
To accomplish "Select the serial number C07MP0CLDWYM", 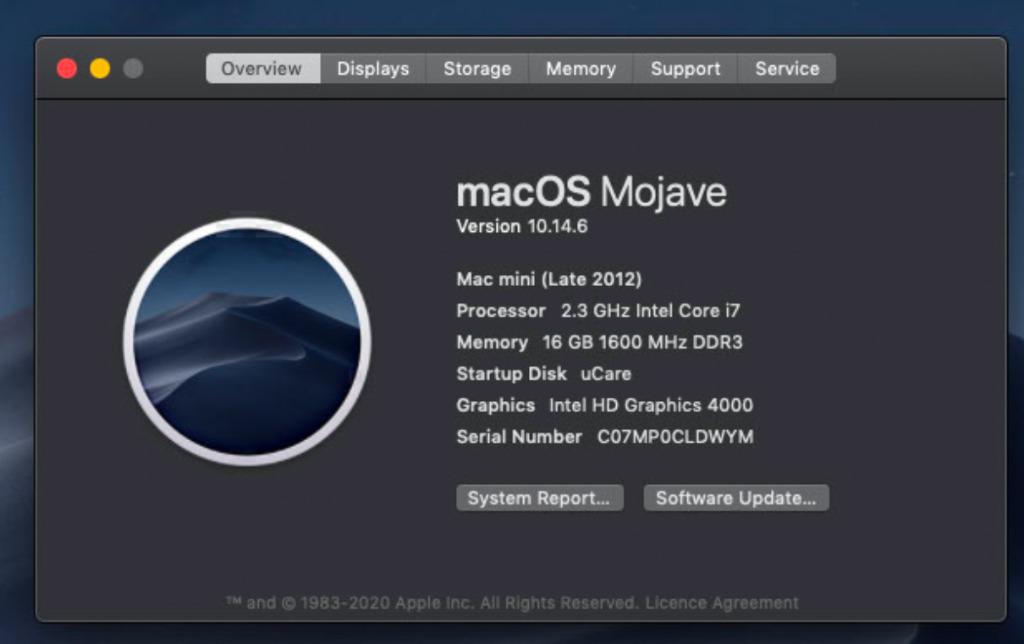I will [675, 437].
